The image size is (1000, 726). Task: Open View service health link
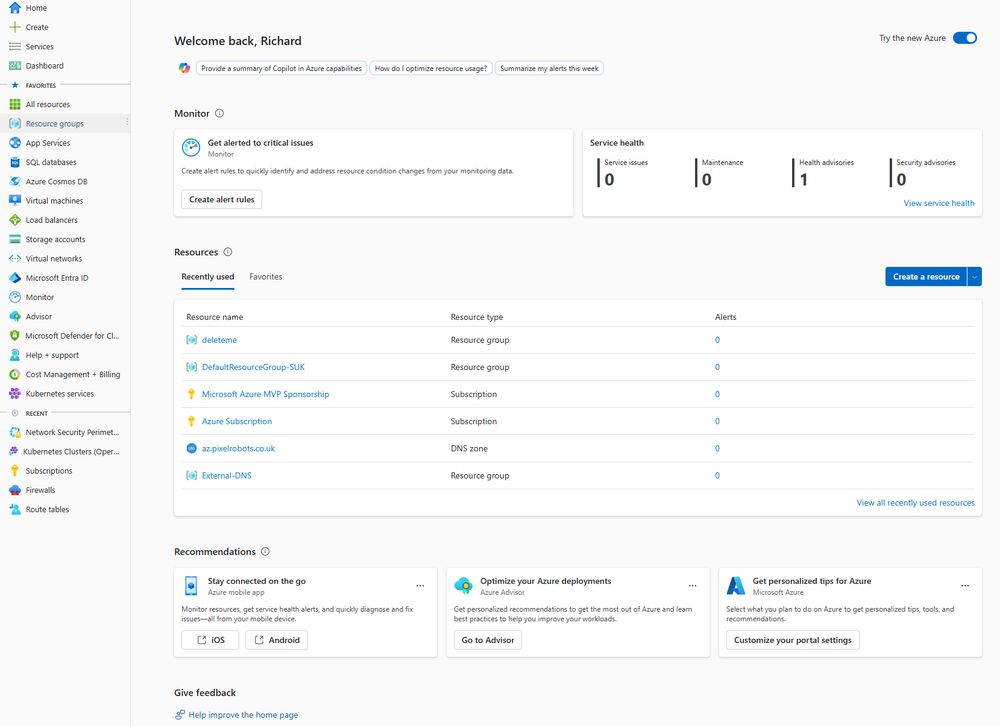(x=939, y=203)
